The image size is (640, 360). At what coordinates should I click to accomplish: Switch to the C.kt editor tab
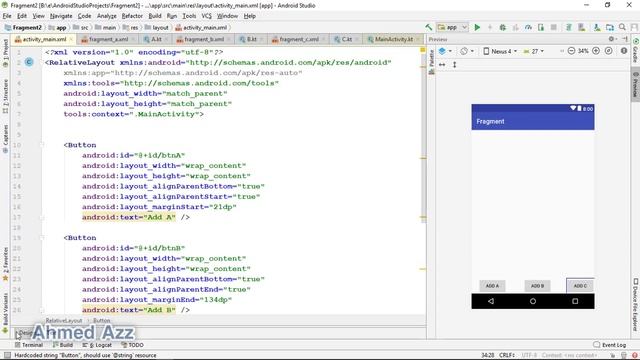[347, 39]
